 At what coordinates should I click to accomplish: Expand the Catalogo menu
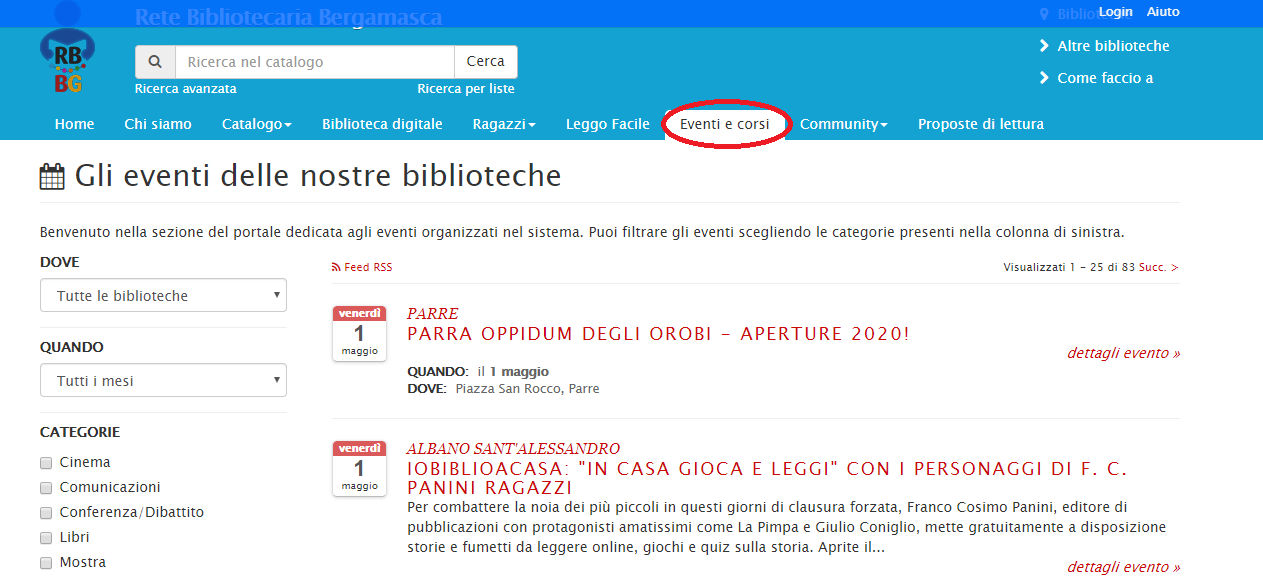click(256, 124)
